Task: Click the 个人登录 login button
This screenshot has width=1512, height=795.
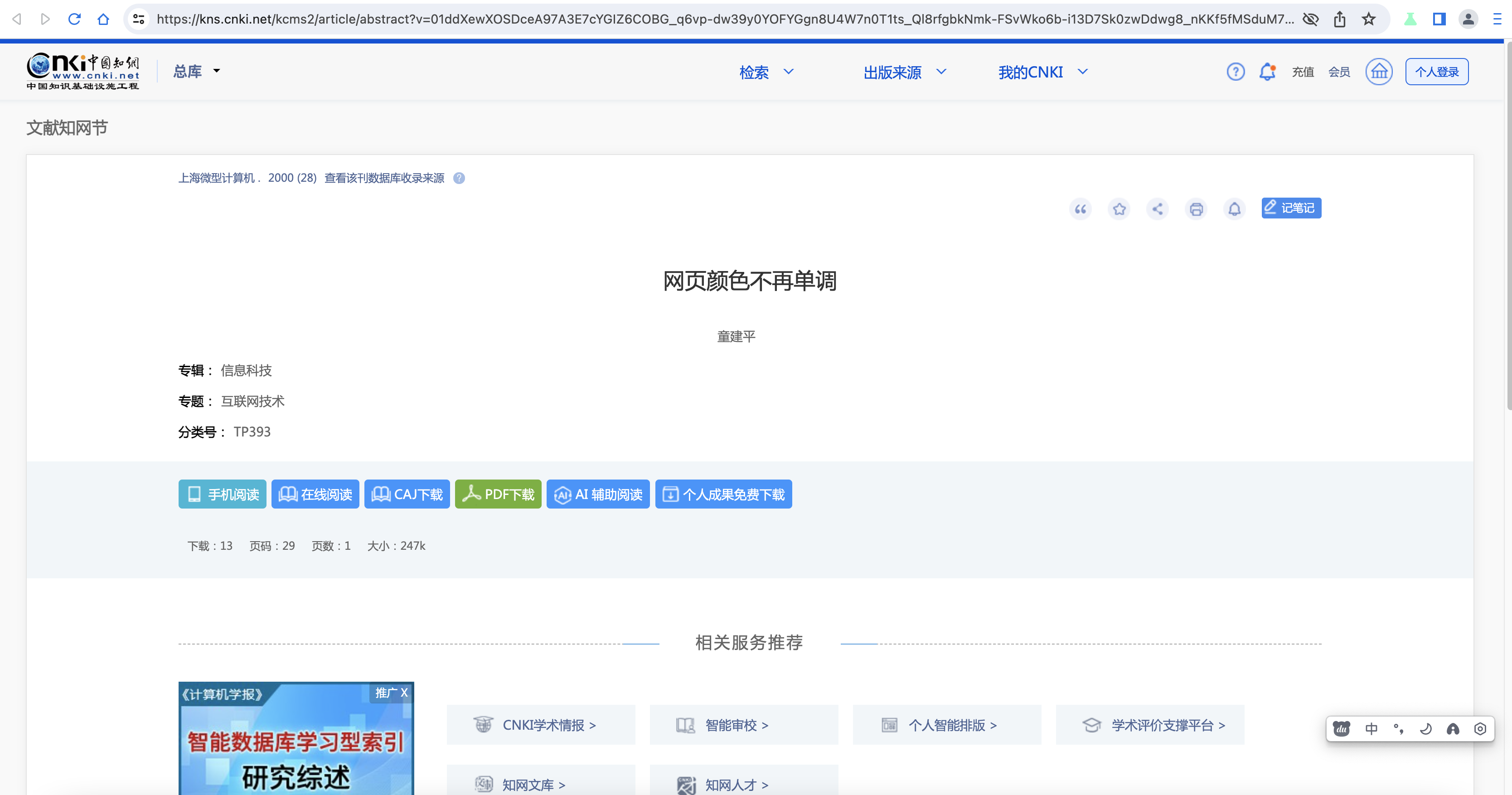Action: 1436,71
